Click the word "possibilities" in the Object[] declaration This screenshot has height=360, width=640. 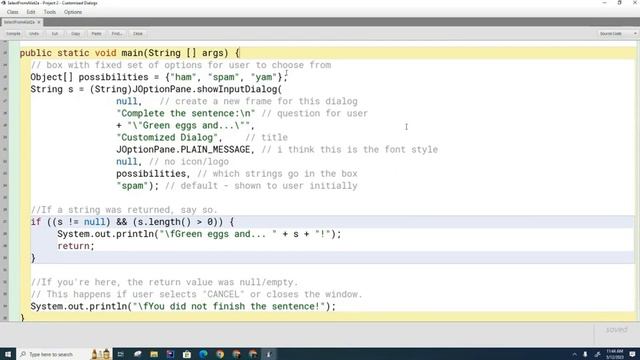pyautogui.click(x=113, y=77)
